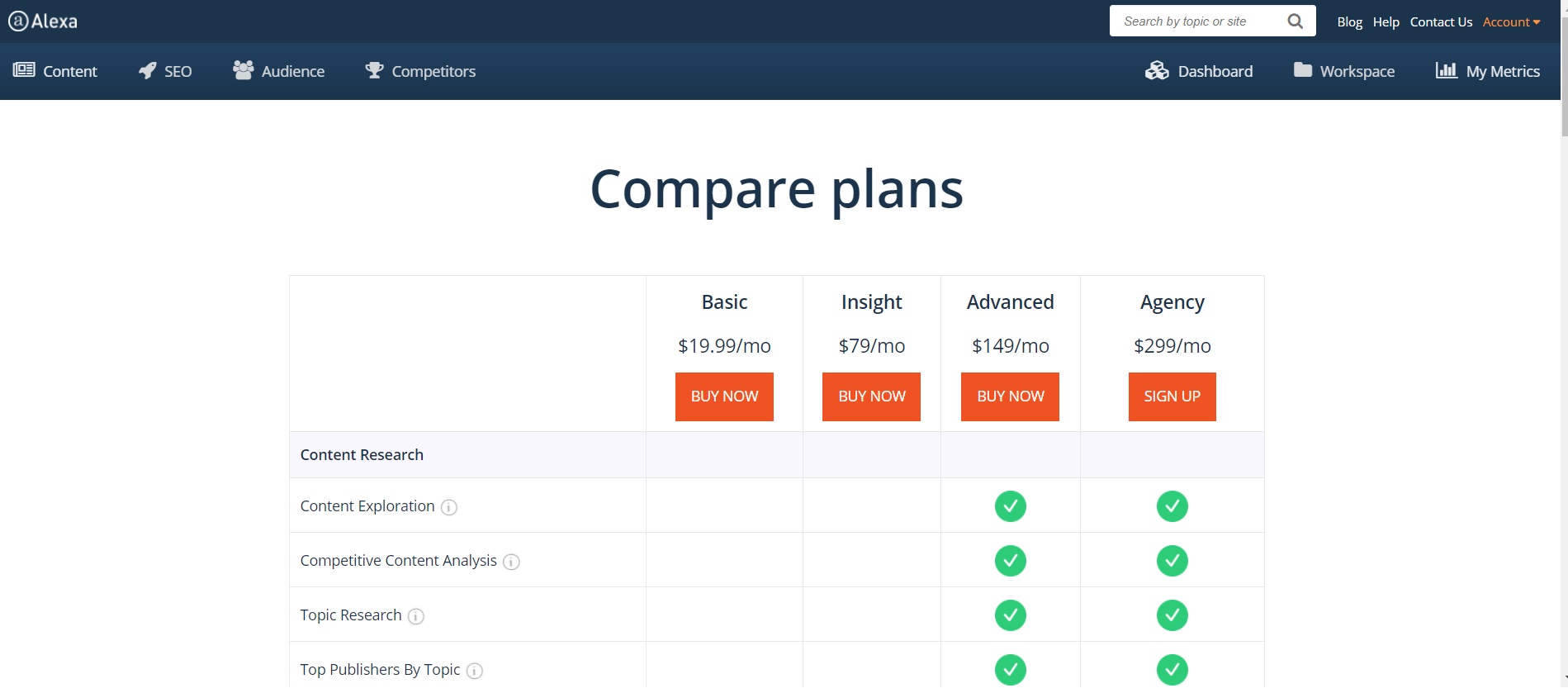Click Agency checkmark for Top Publishers By Topic
Image resolution: width=1568 pixels, height=693 pixels.
1172,670
